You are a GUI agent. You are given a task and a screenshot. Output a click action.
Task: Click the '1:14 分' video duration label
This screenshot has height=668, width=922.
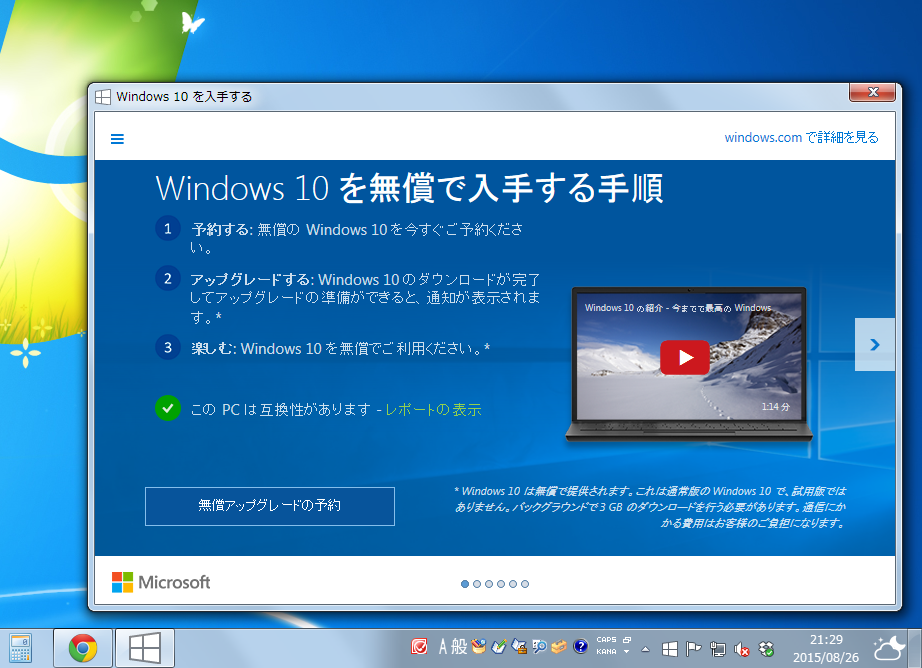click(x=776, y=406)
